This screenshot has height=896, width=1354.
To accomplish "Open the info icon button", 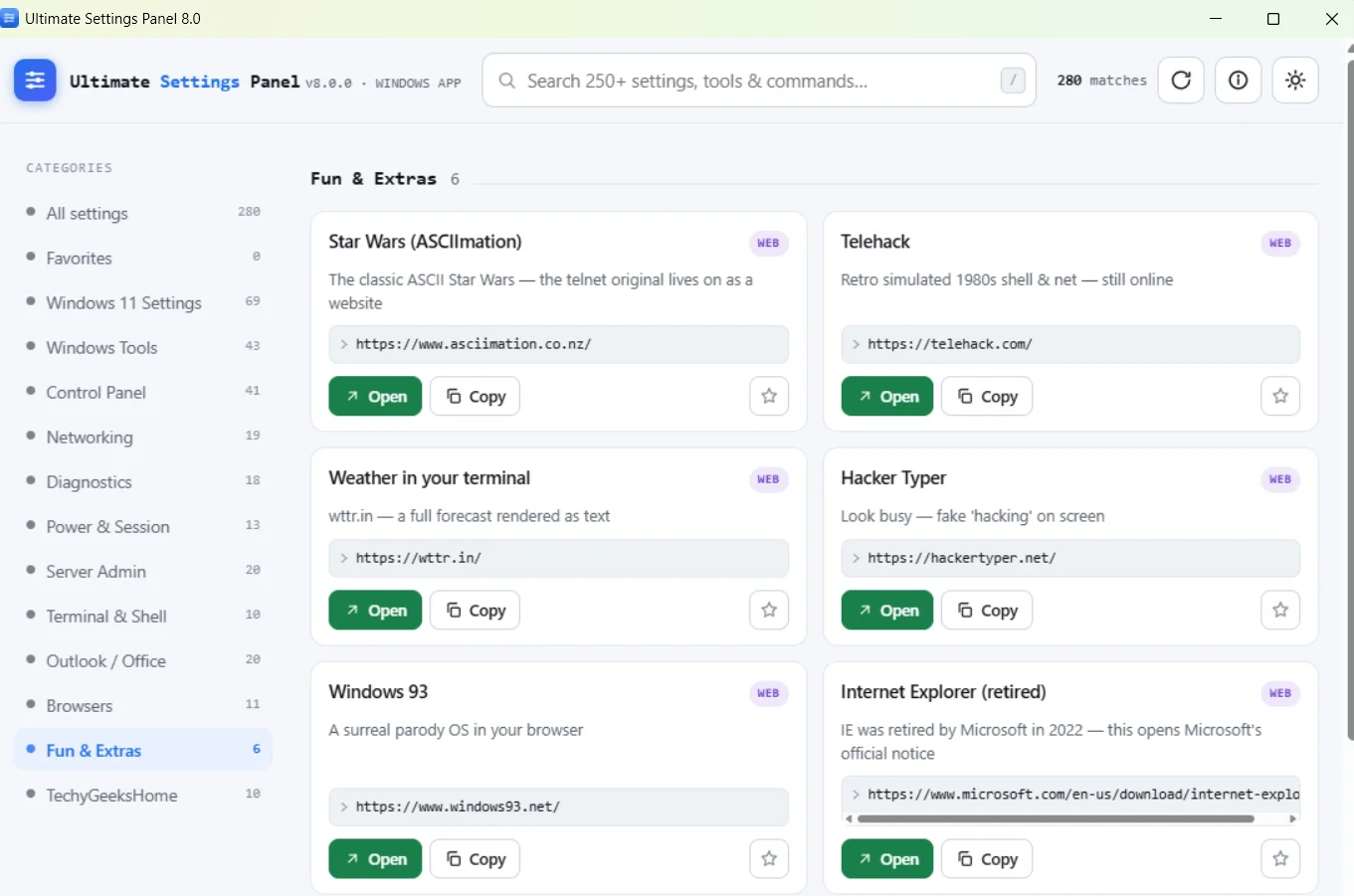I will (x=1238, y=81).
